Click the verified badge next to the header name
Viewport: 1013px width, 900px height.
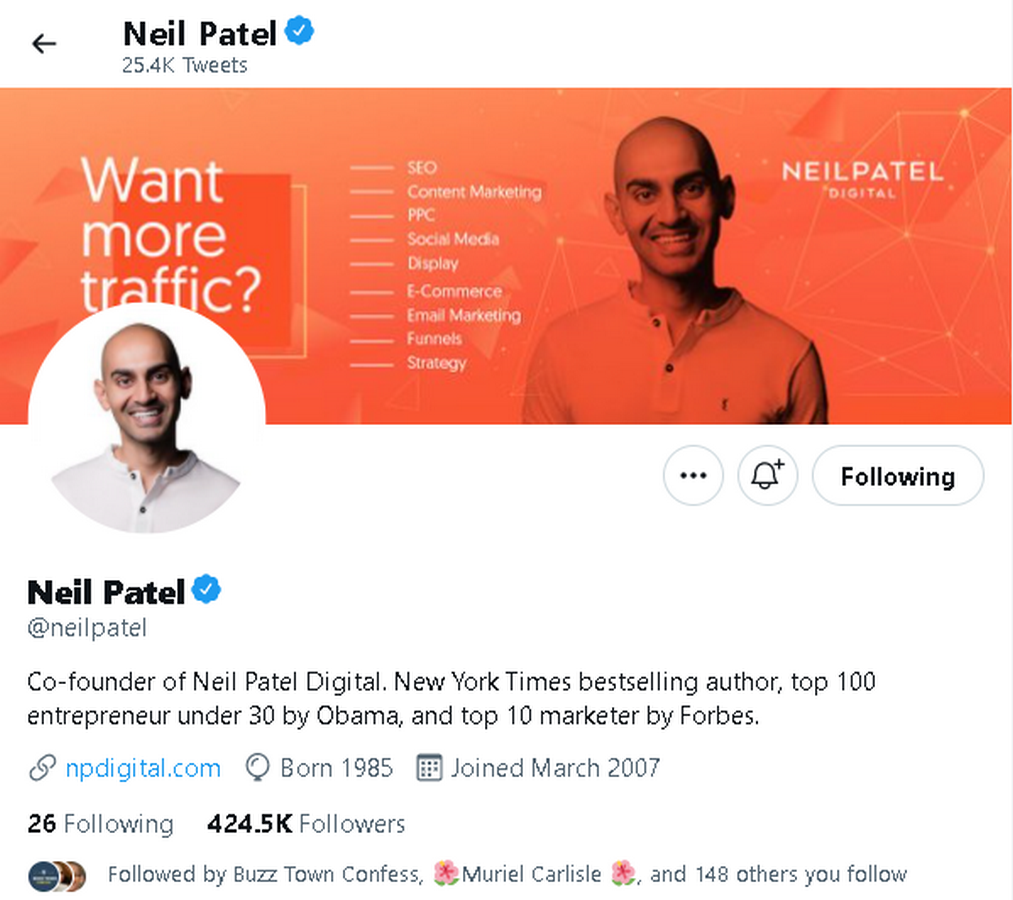[x=299, y=31]
